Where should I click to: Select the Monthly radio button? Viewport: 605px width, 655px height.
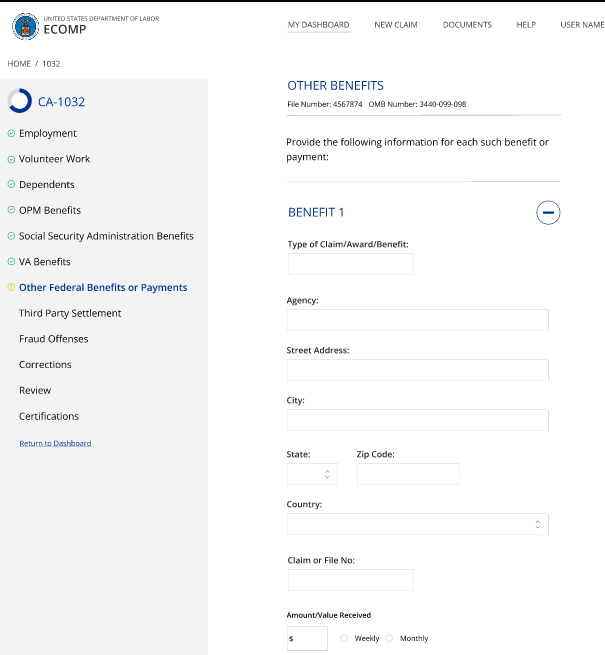[390, 638]
